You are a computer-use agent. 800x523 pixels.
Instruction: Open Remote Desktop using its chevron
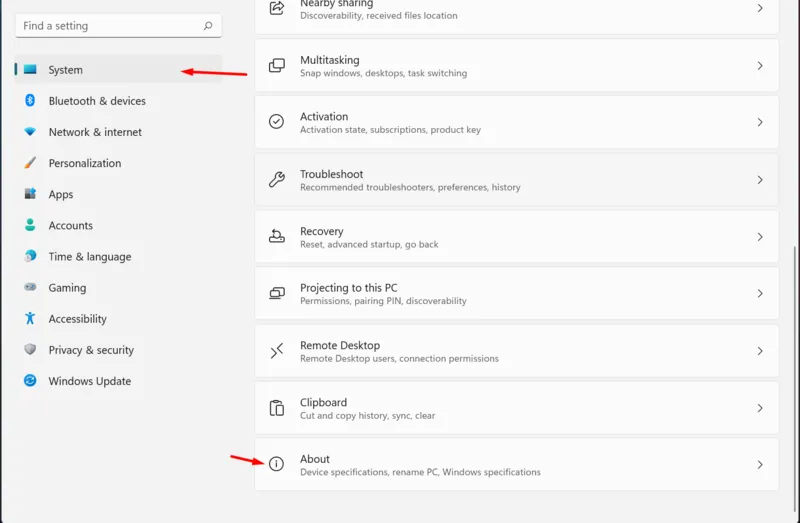click(760, 352)
